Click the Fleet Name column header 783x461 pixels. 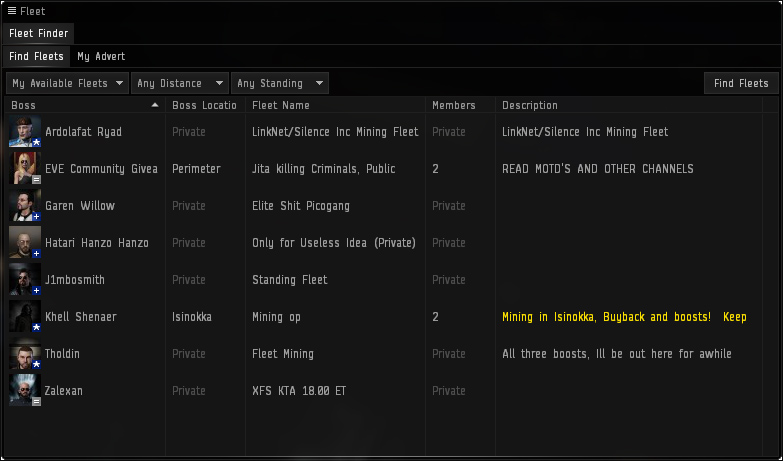(335, 105)
